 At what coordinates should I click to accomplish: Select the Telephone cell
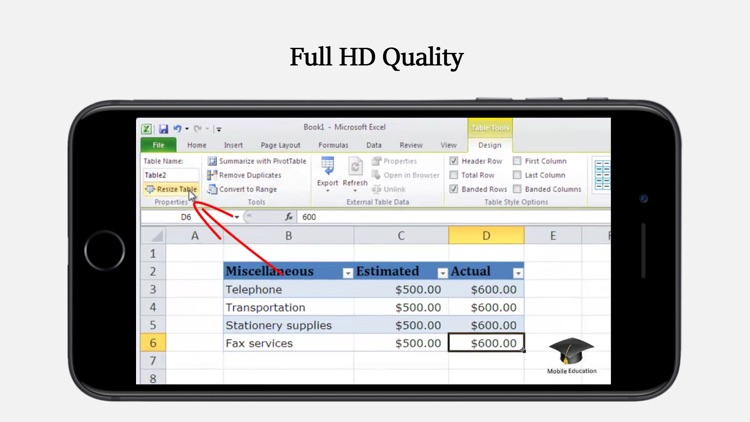coord(288,289)
